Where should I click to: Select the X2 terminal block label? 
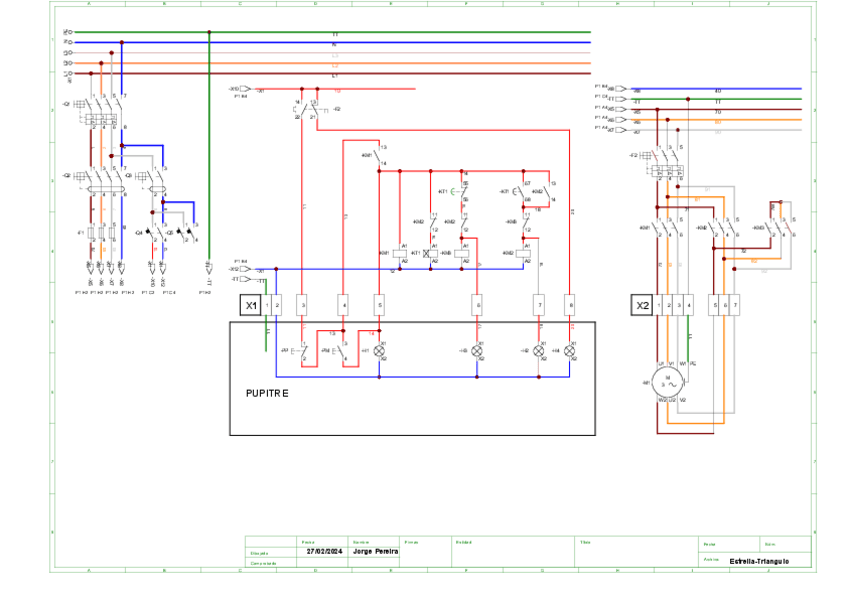[x=641, y=304]
